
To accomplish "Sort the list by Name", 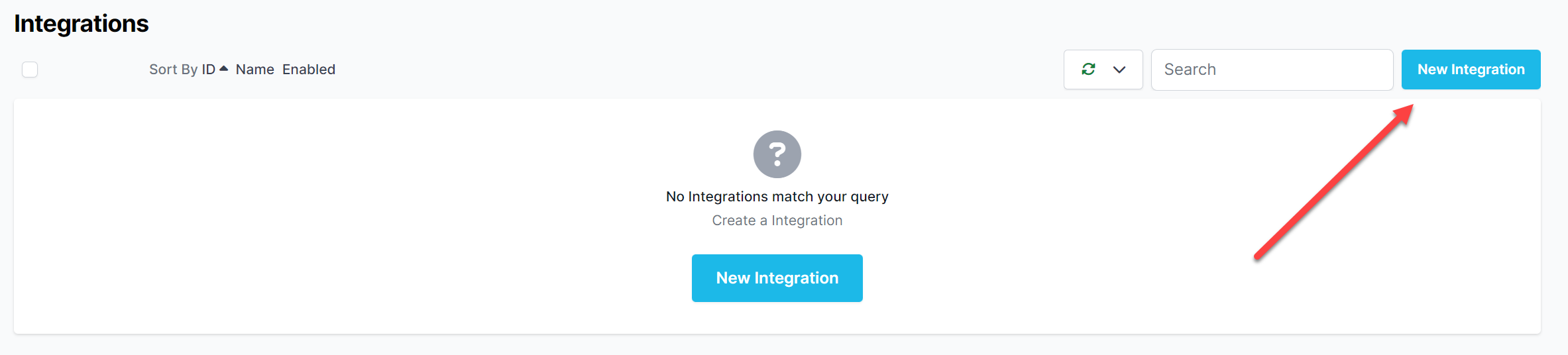I will 254,70.
